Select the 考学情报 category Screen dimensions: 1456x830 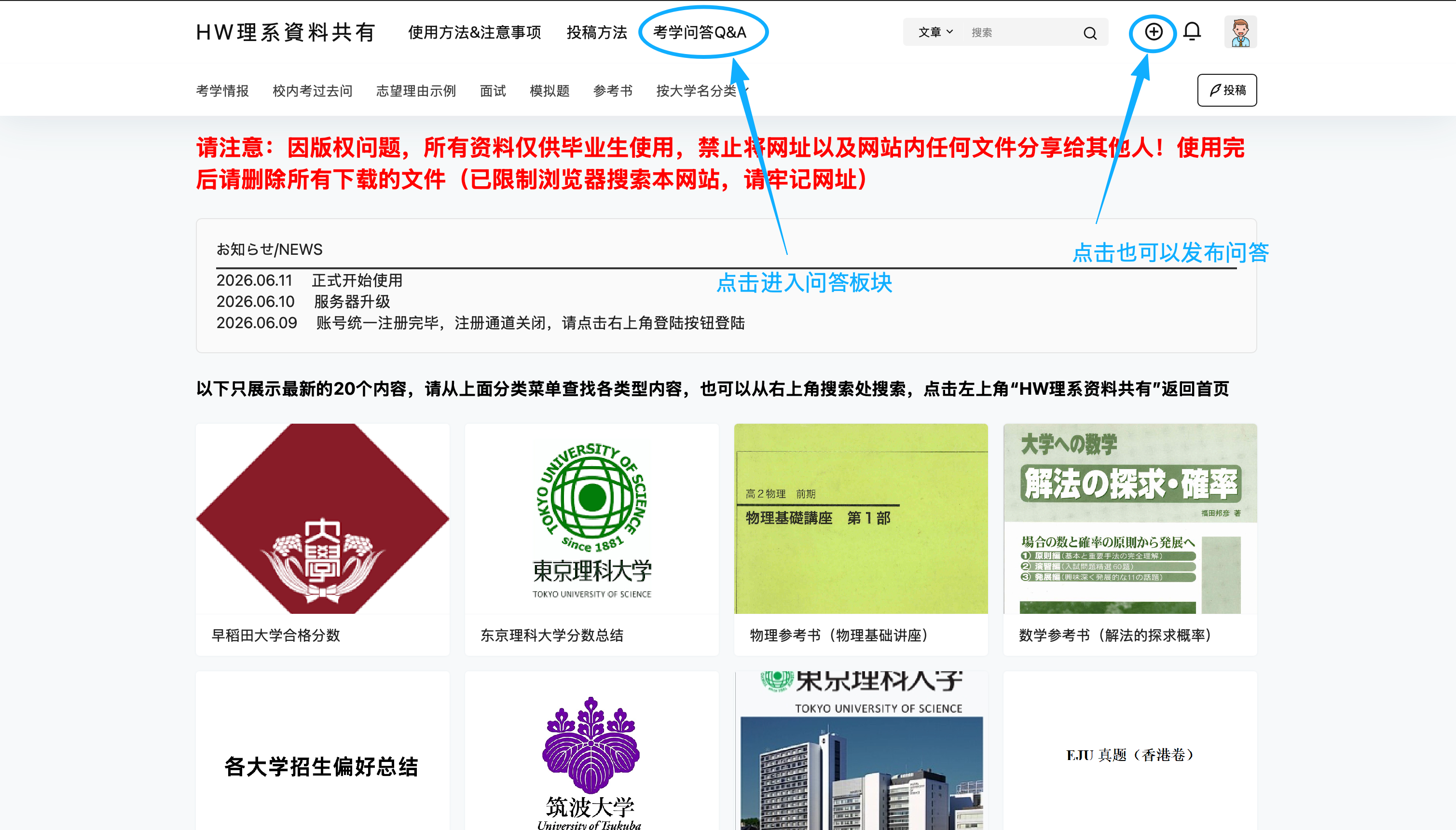pos(222,91)
